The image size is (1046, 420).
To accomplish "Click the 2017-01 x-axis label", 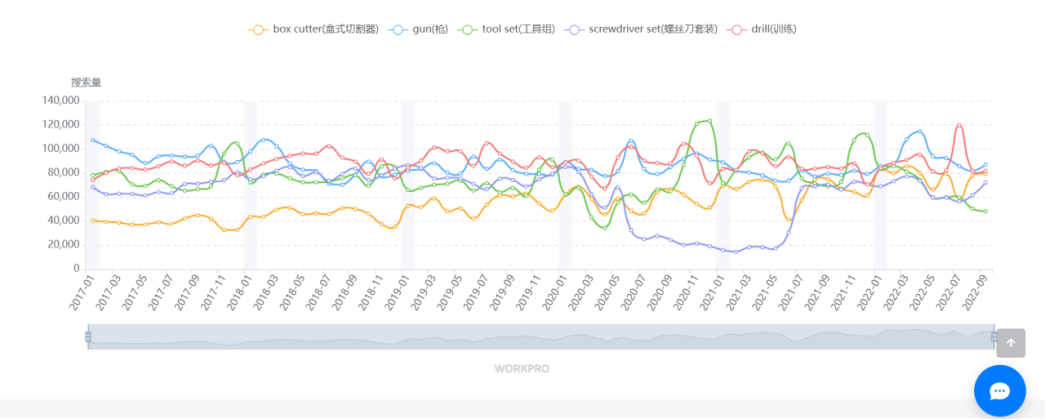I will [81, 292].
